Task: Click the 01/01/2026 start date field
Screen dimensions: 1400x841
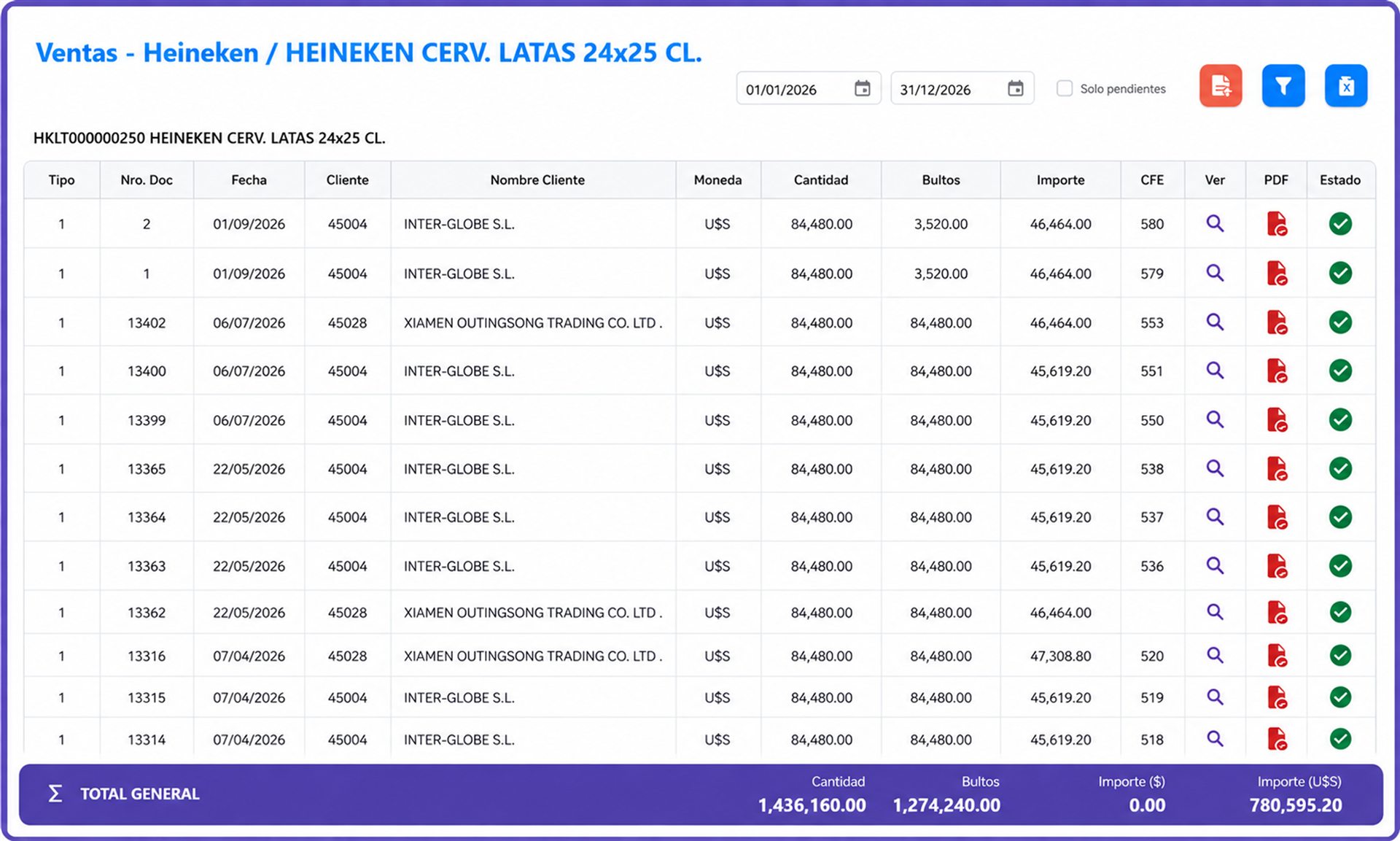Action: pos(809,88)
